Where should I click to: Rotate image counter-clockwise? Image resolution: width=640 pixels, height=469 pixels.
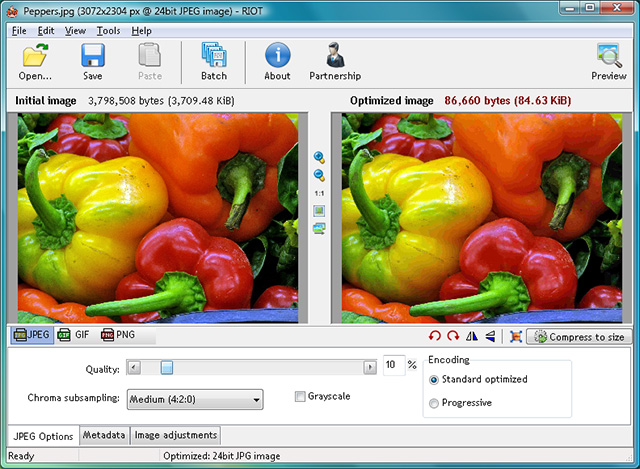pyautogui.click(x=435, y=336)
